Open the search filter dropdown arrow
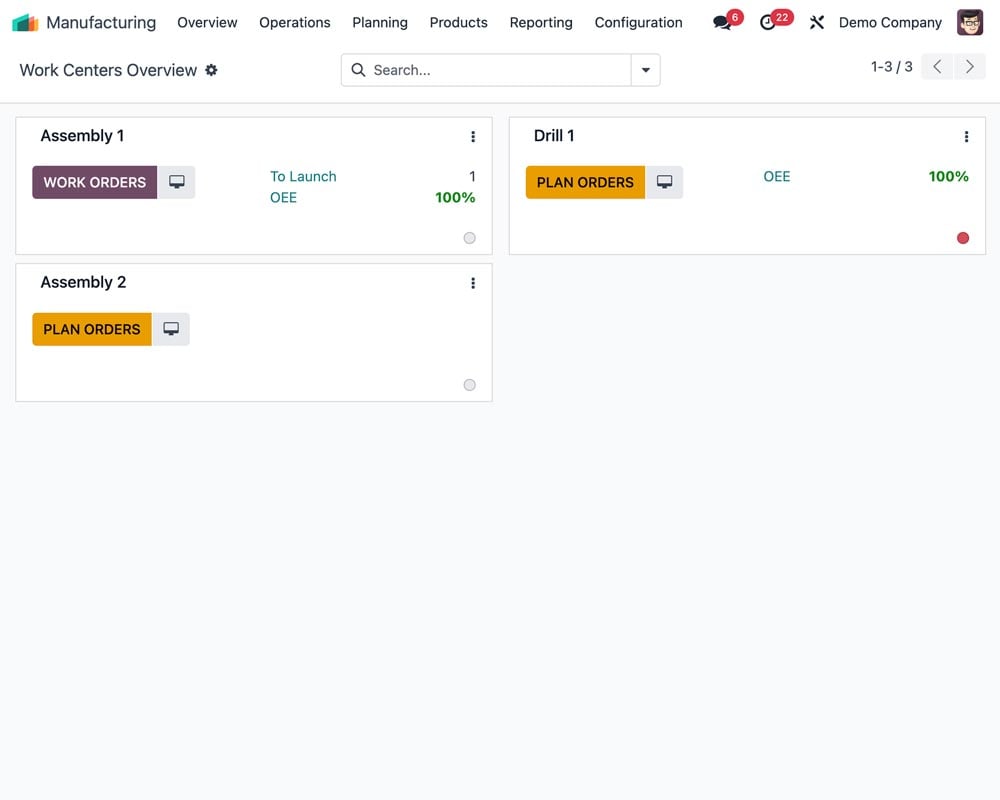Screen dimensions: 1000x800 646,70
